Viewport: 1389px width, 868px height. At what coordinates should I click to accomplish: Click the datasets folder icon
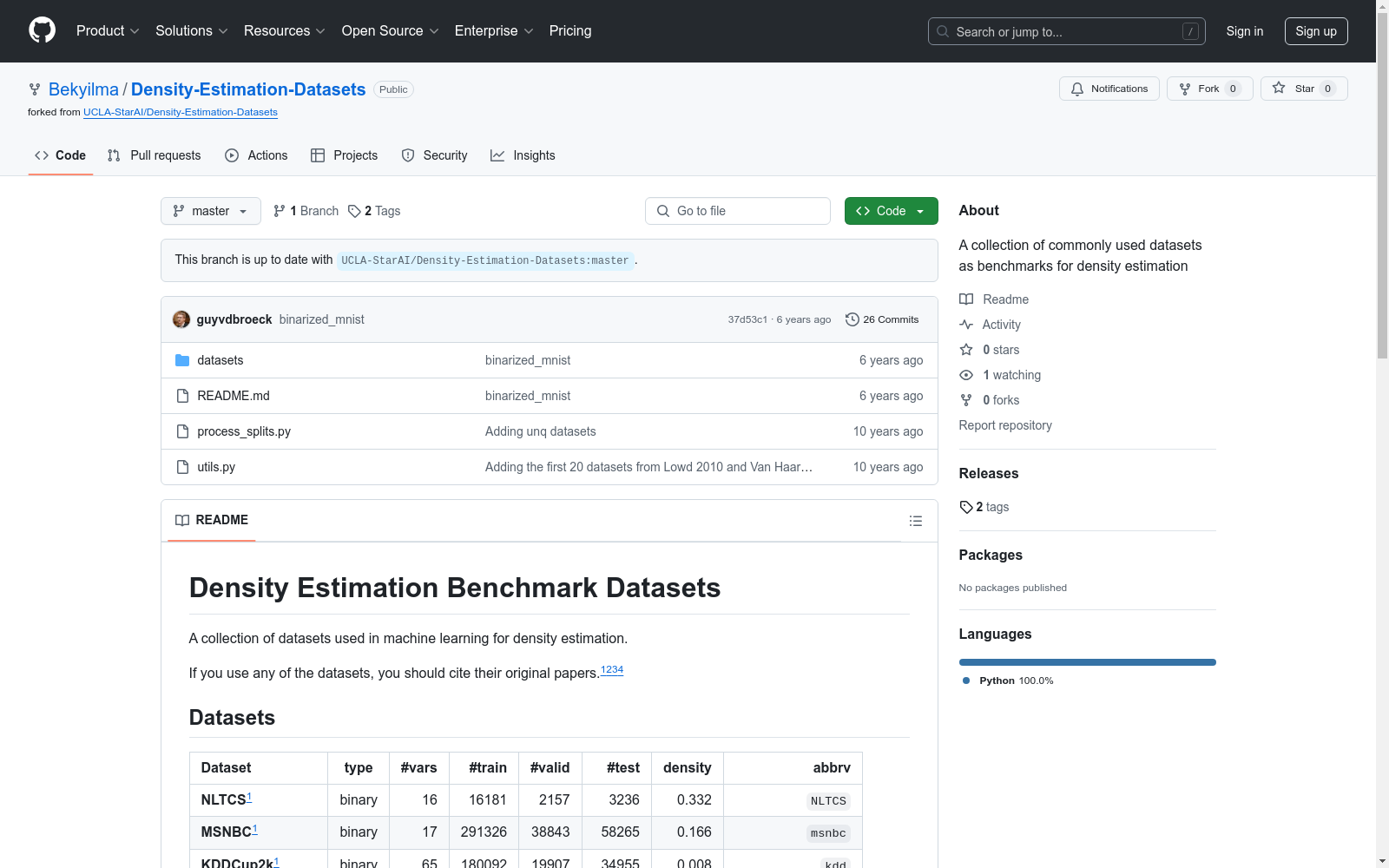pyautogui.click(x=182, y=360)
